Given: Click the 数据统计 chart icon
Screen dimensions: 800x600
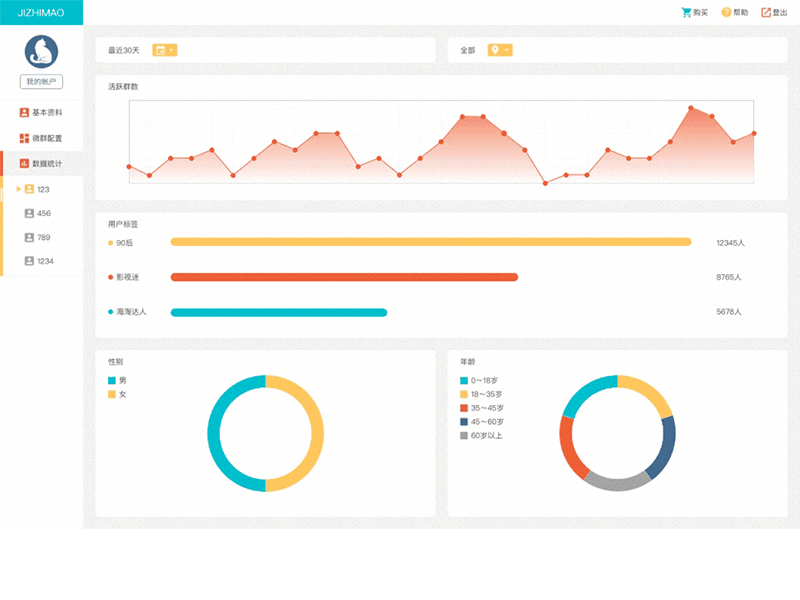Looking at the screenshot, I should (24, 163).
